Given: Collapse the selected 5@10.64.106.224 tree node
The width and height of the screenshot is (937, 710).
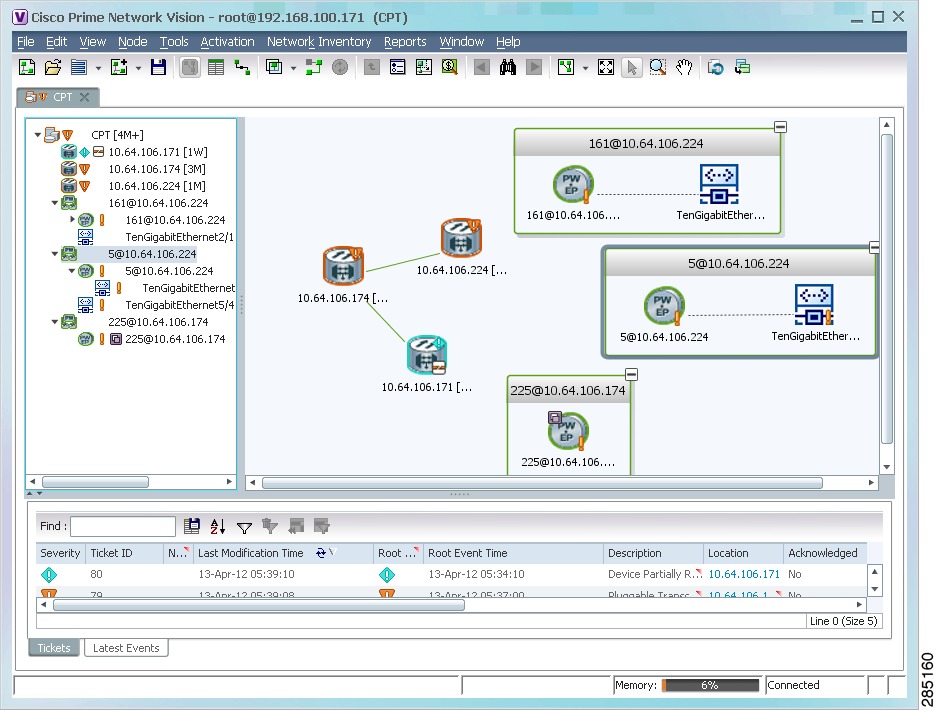Looking at the screenshot, I should 54,254.
